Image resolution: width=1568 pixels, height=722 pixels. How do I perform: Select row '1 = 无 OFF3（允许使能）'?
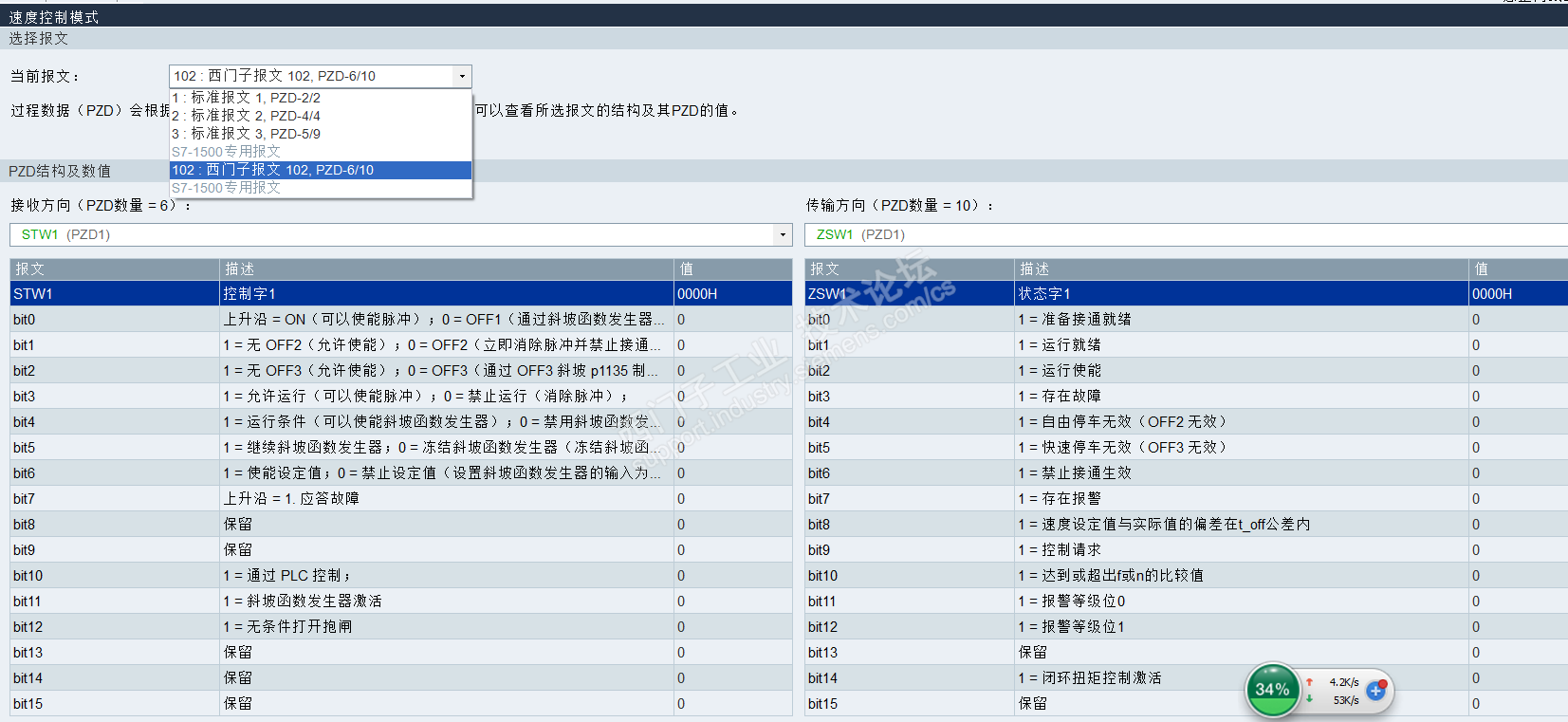pos(401,371)
